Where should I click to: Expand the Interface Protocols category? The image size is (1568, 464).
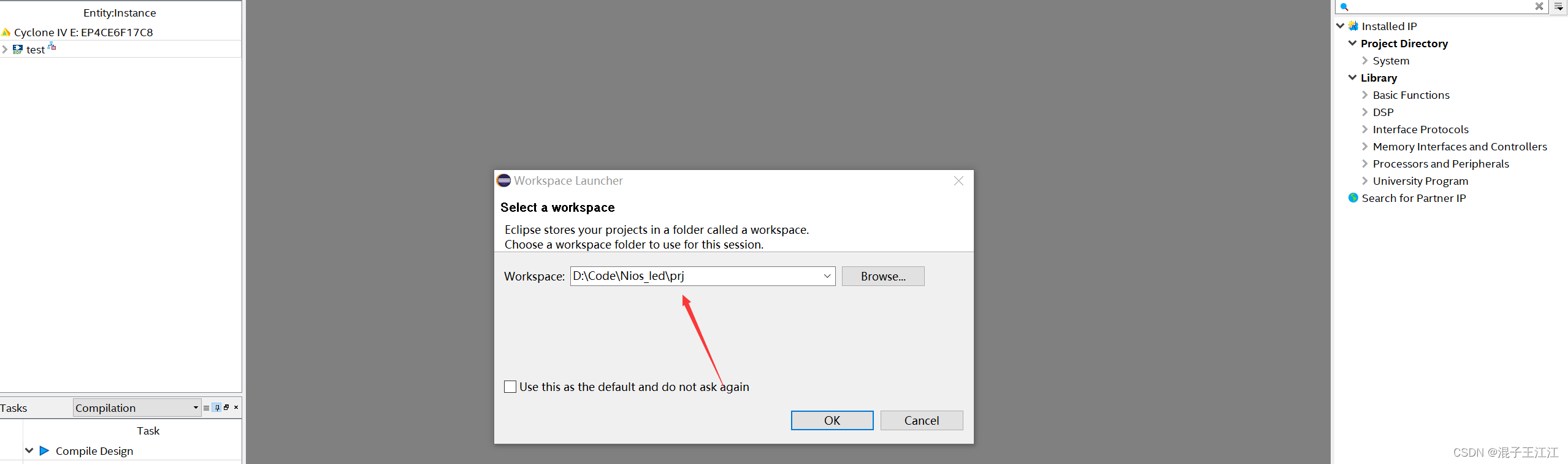click(x=1364, y=129)
